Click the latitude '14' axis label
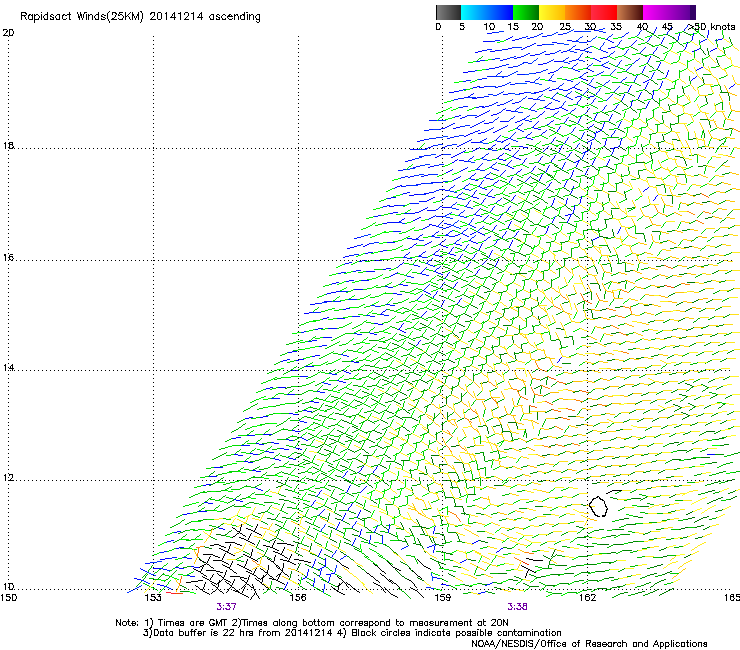This screenshot has width=740, height=650. point(8,368)
